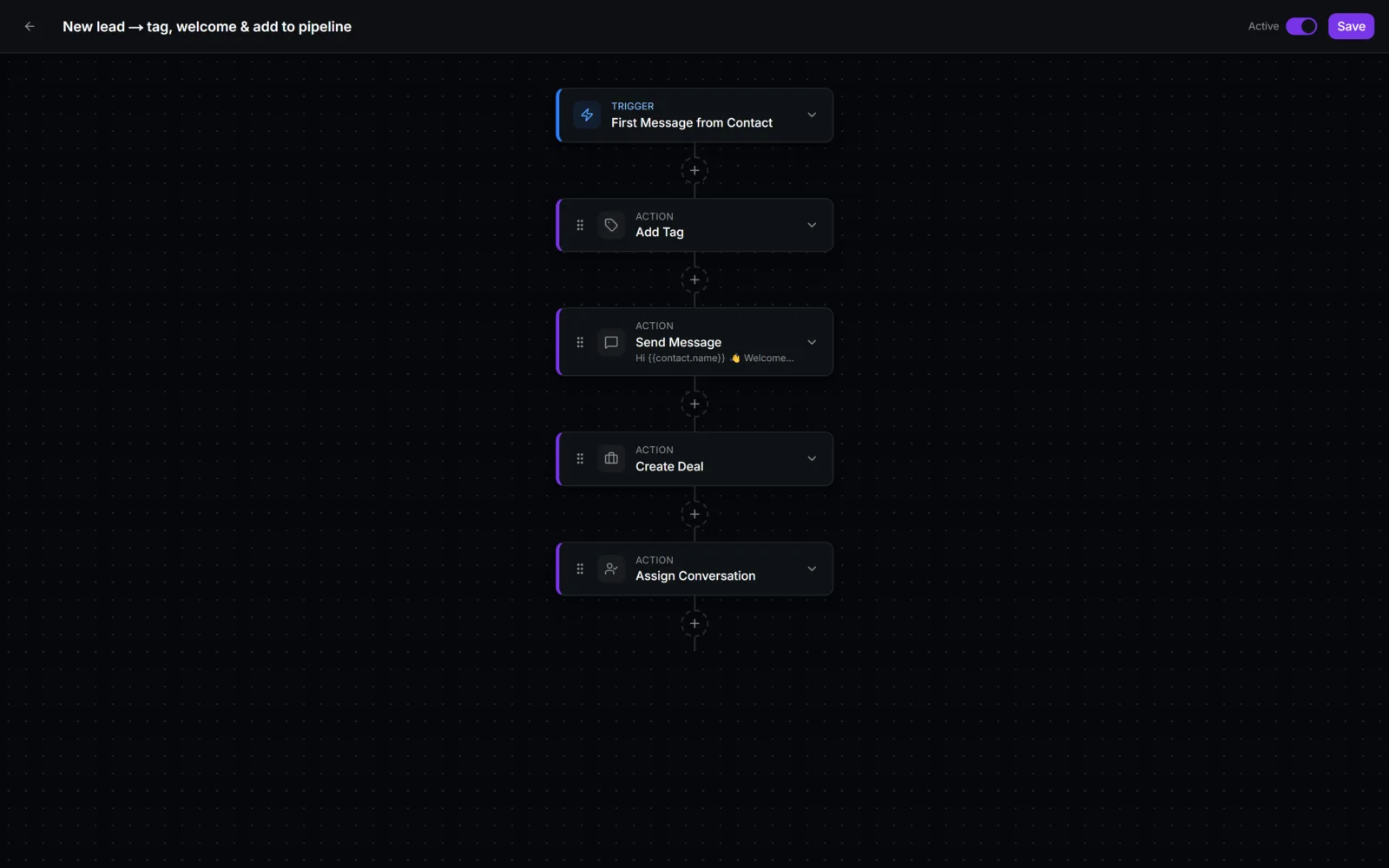Add step after Assign Conversation
This screenshot has height=868, width=1389.
(694, 623)
